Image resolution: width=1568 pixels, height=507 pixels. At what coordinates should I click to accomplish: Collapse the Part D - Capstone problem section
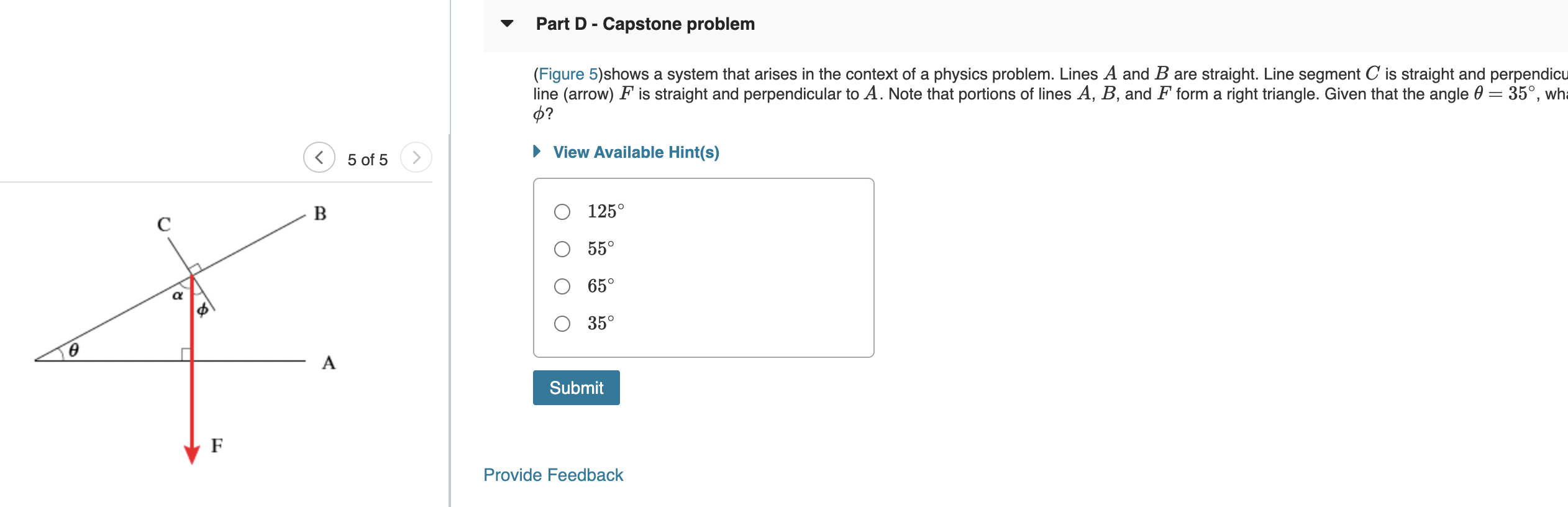point(506,24)
